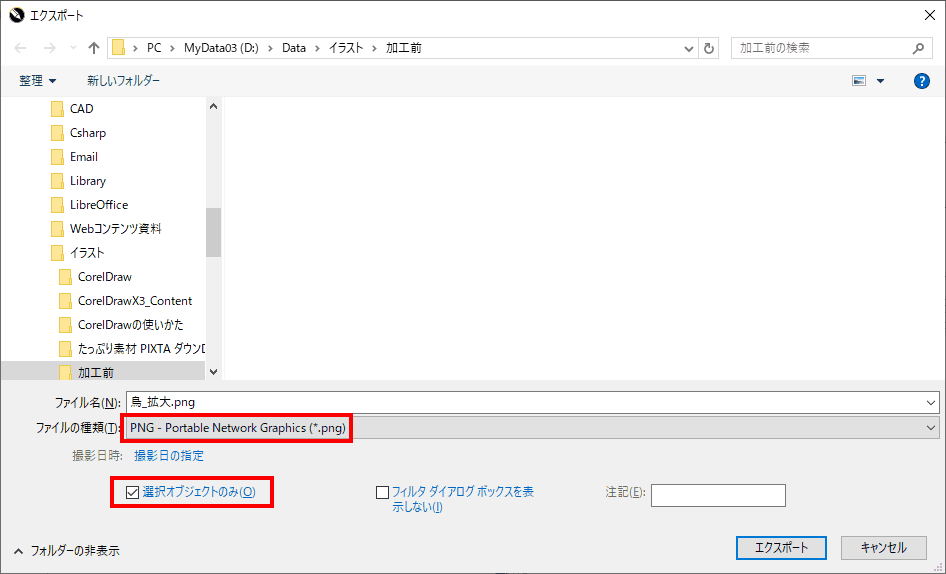Viewport: 946px width, 574px height.
Task: Open the Email folder in tree
Action: click(x=75, y=157)
